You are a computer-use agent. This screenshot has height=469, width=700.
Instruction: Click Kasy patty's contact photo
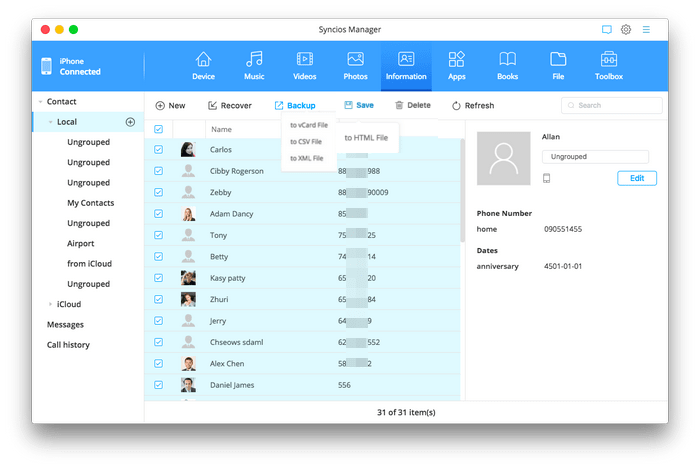[188, 278]
